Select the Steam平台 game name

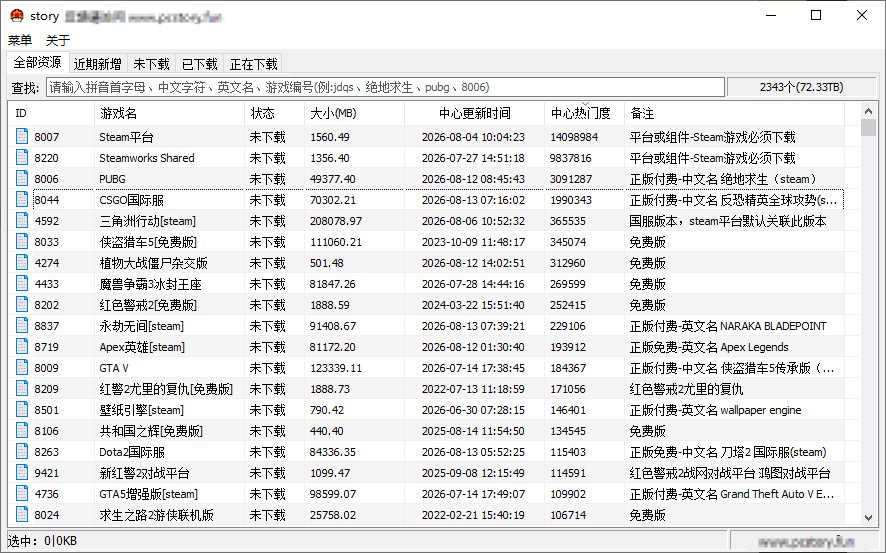(126, 137)
